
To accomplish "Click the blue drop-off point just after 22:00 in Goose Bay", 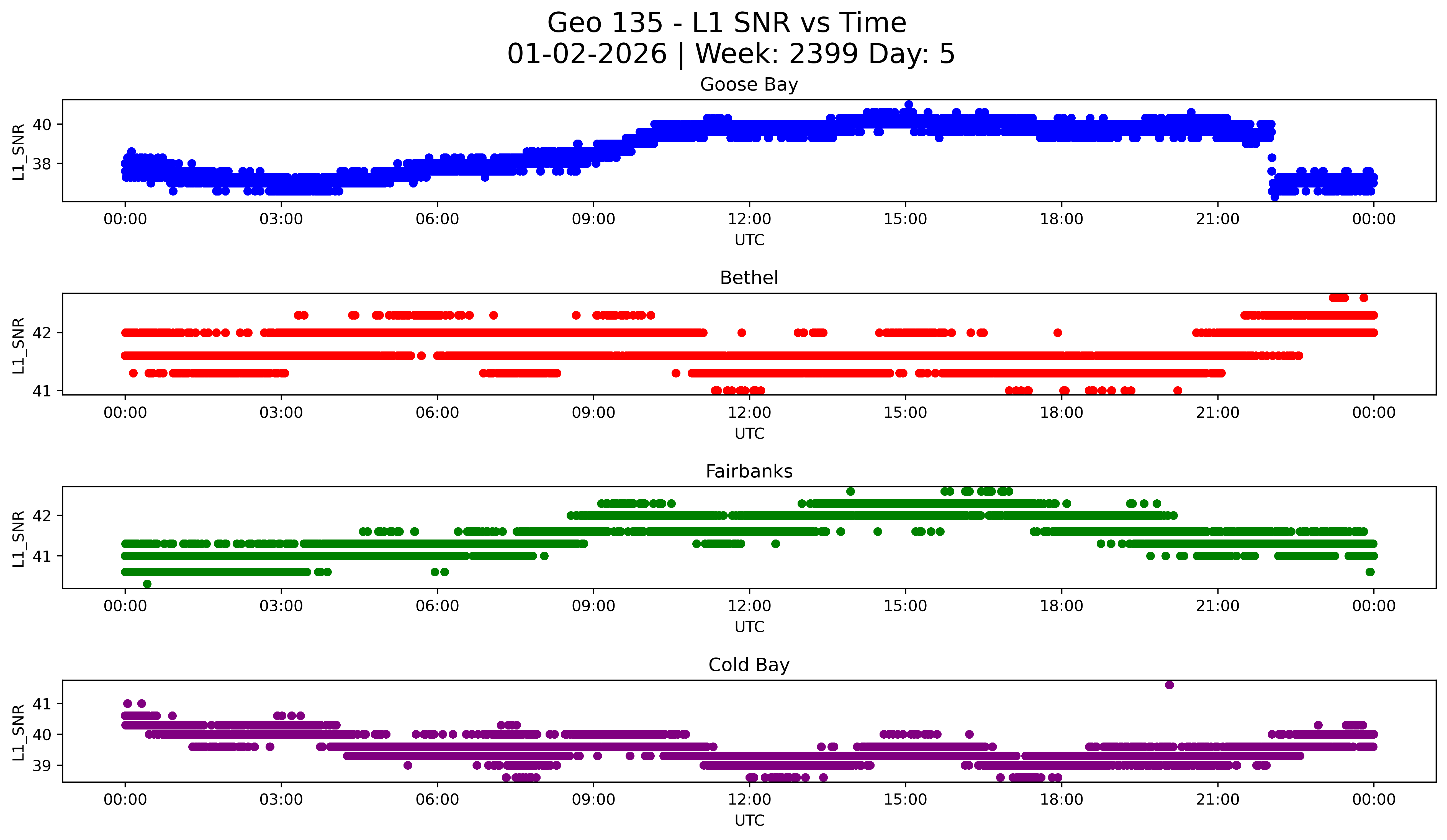I will point(1272,157).
